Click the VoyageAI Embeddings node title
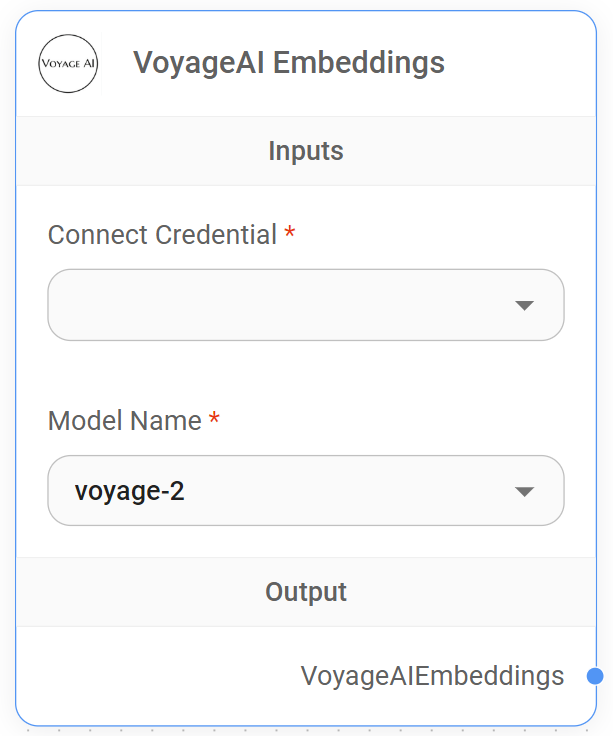The height and width of the screenshot is (736, 613). point(289,63)
